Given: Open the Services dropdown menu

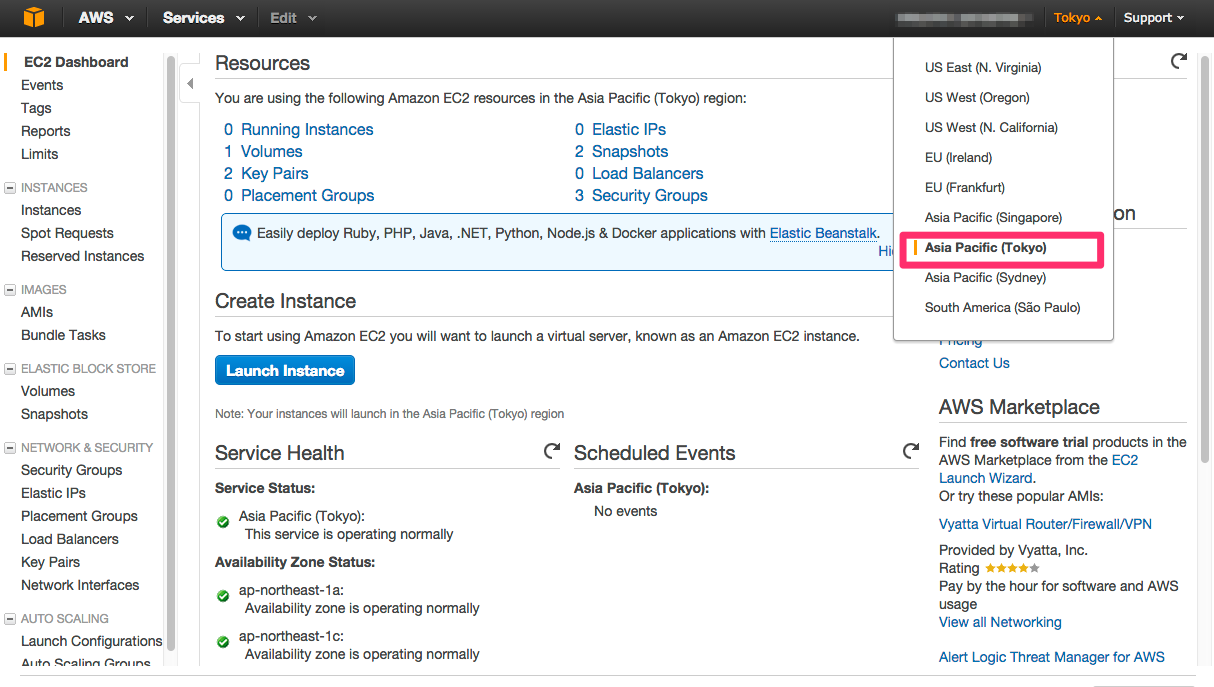Looking at the screenshot, I should (x=203, y=18).
